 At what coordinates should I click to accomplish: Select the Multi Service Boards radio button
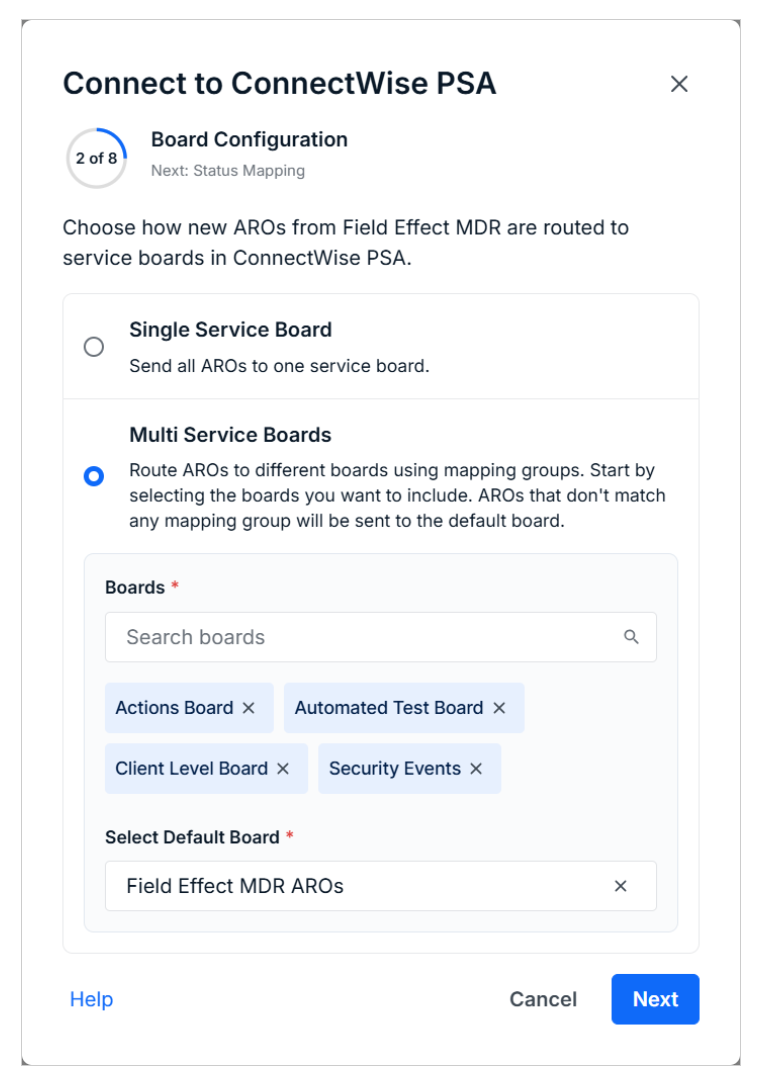94,476
